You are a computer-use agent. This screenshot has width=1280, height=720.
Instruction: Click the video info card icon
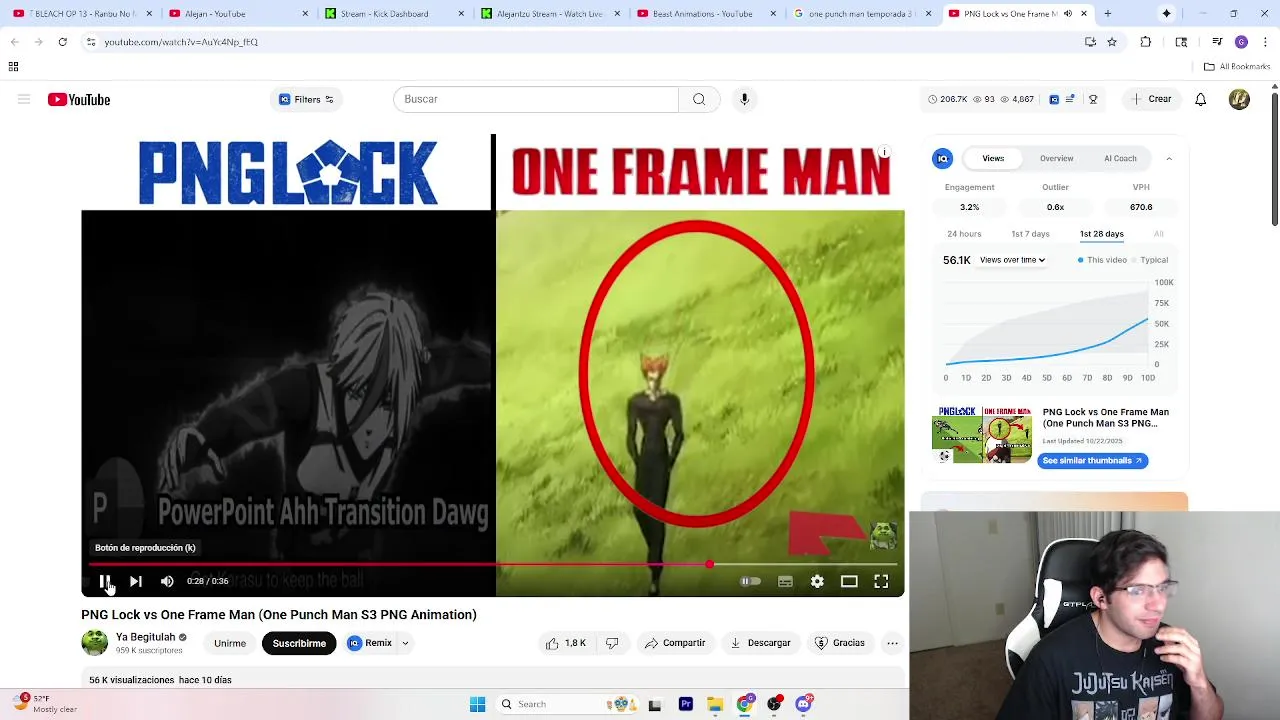click(x=884, y=153)
